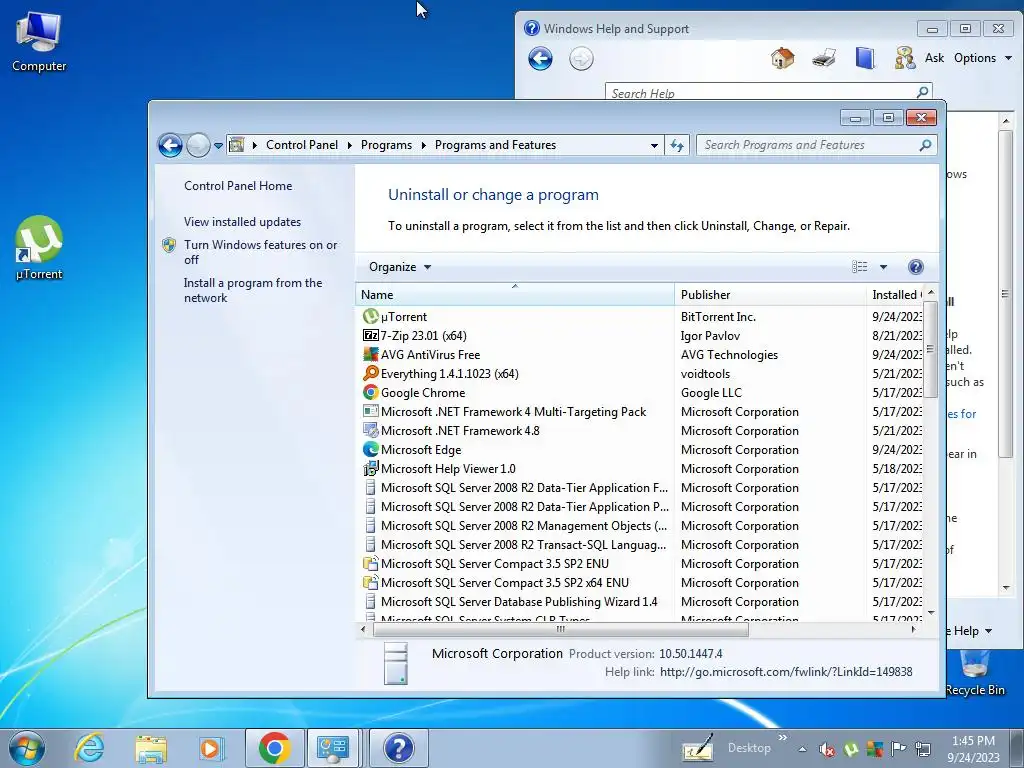Select Programs in the address breadcrumb

386,145
